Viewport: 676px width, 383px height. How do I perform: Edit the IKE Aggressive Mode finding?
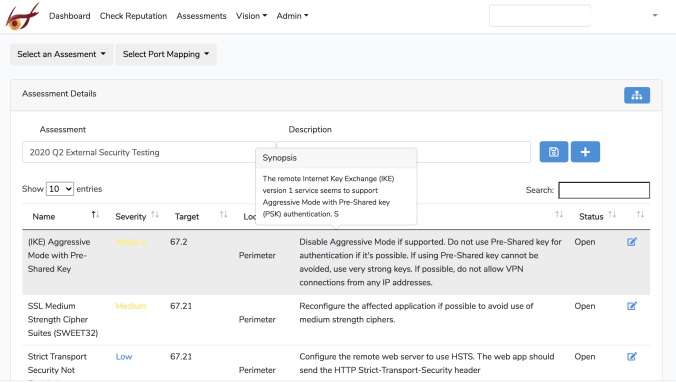(x=632, y=242)
